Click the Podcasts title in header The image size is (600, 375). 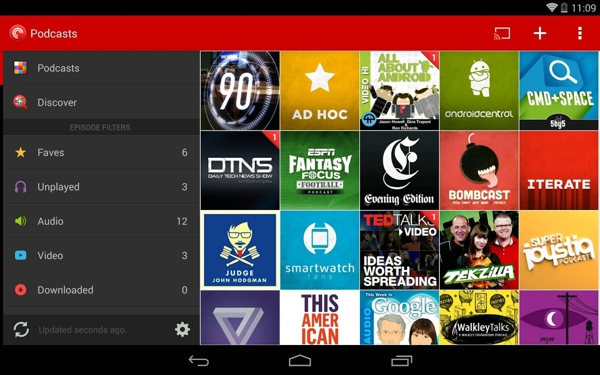[x=54, y=34]
